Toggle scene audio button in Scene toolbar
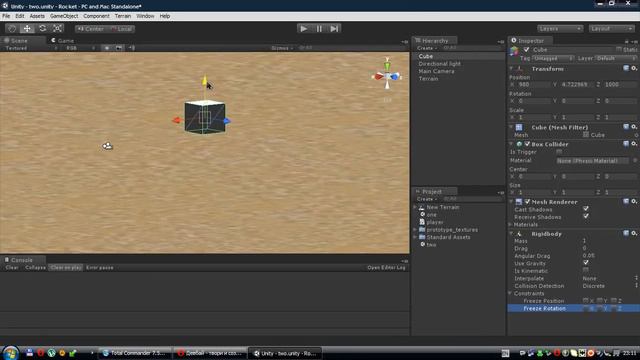 131,48
